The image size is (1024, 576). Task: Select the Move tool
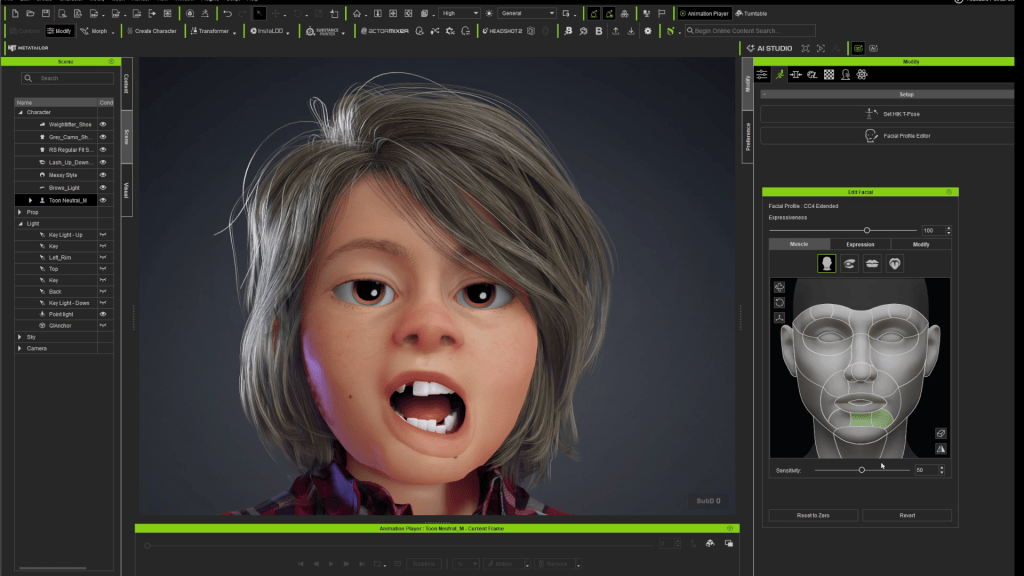tap(276, 13)
